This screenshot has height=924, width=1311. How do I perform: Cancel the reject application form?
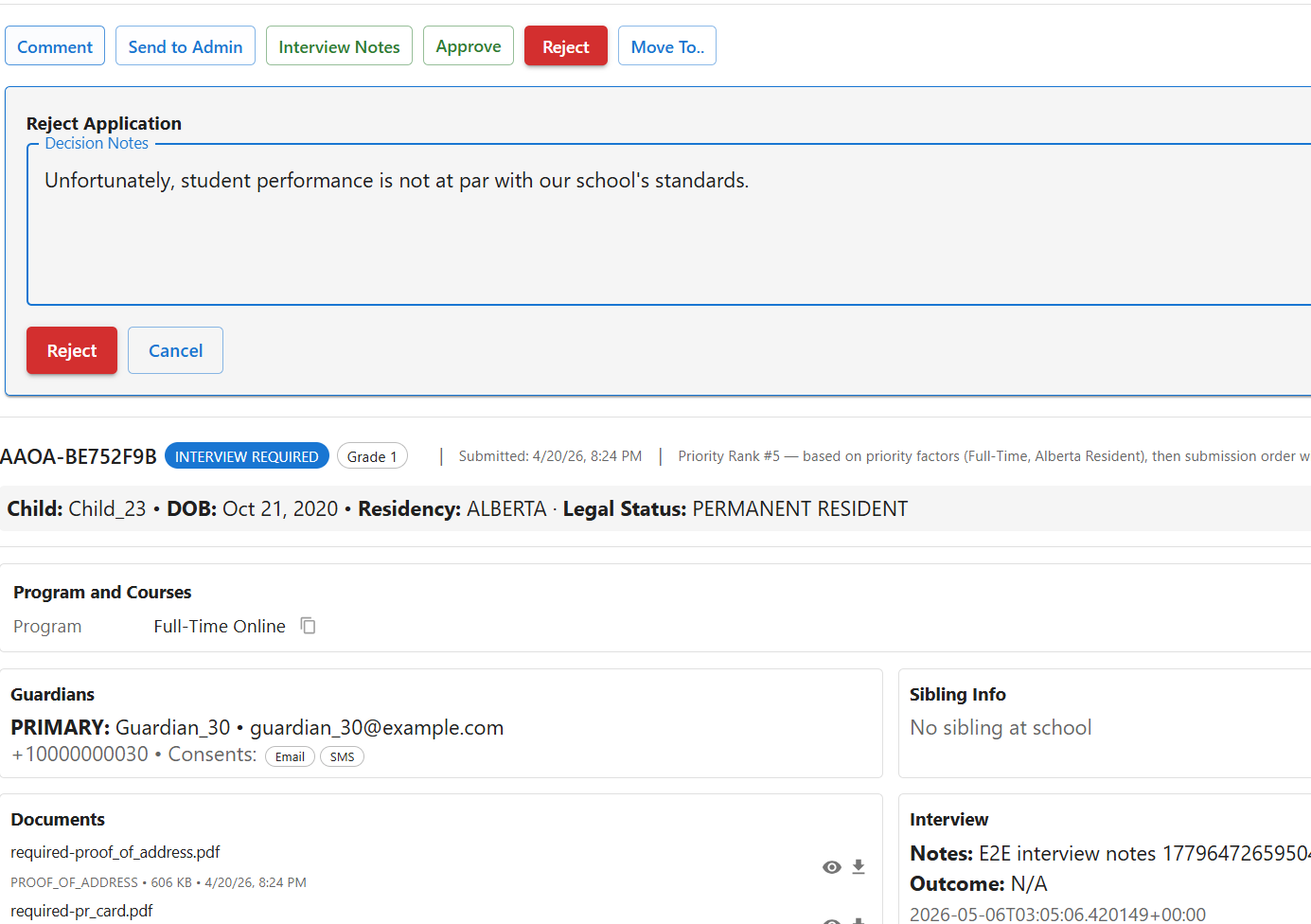point(175,350)
